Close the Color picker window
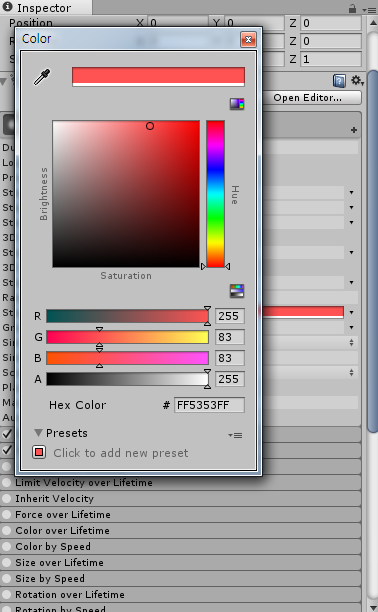 (x=248, y=39)
